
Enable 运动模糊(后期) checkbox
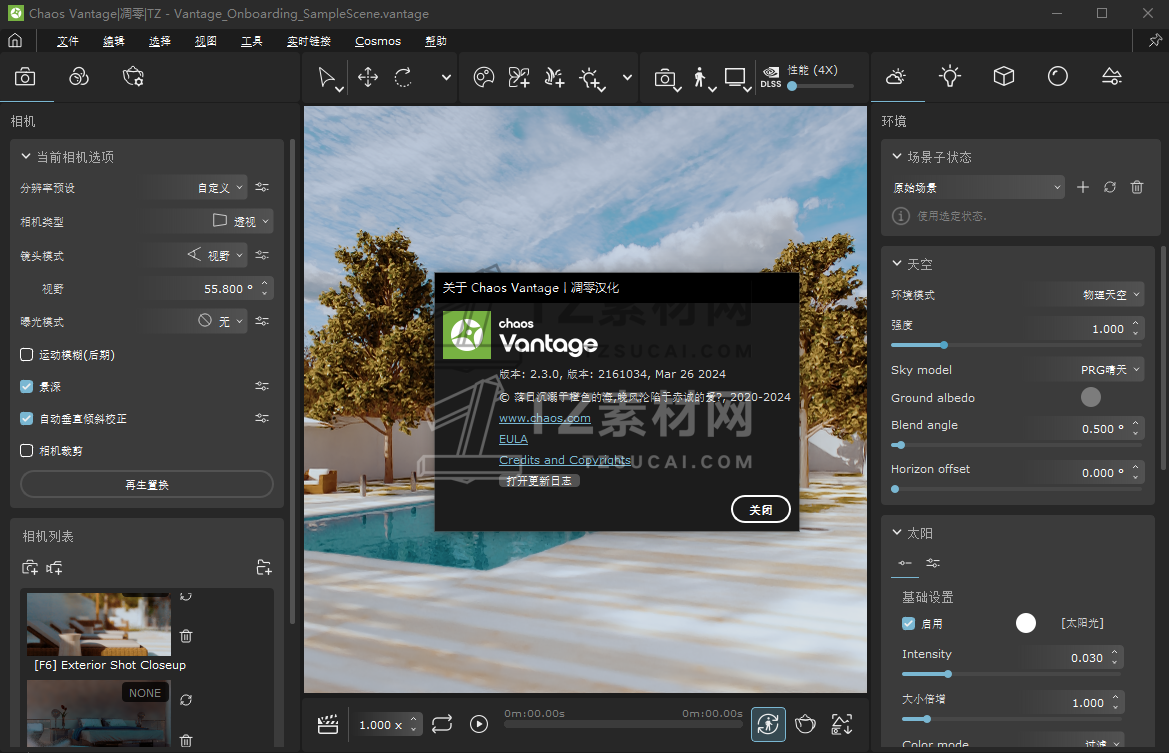27,355
